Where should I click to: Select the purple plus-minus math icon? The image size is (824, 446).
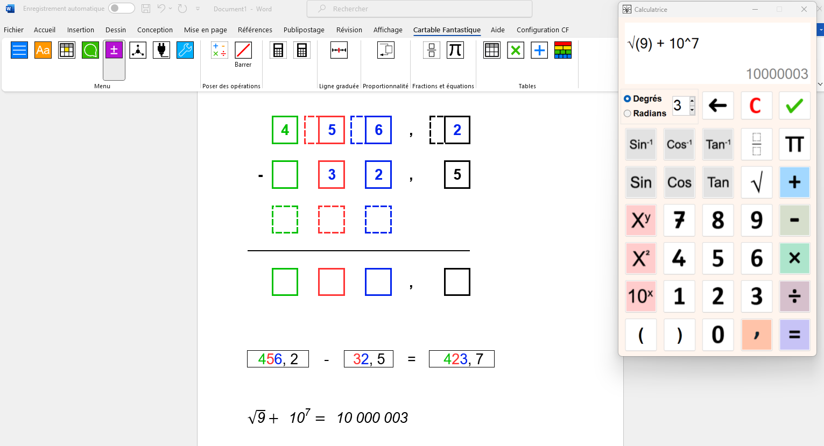114,50
